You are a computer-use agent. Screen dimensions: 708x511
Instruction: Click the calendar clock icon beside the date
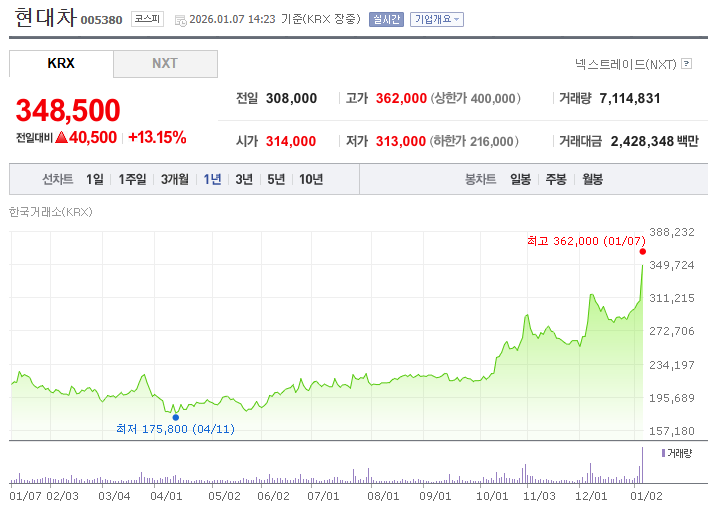pyautogui.click(x=181, y=20)
